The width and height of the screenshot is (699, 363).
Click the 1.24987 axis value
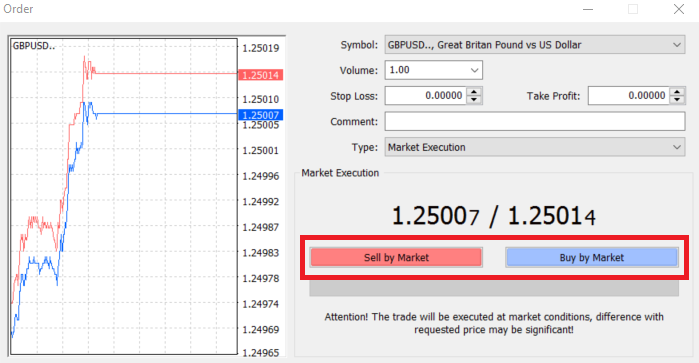click(x=261, y=227)
